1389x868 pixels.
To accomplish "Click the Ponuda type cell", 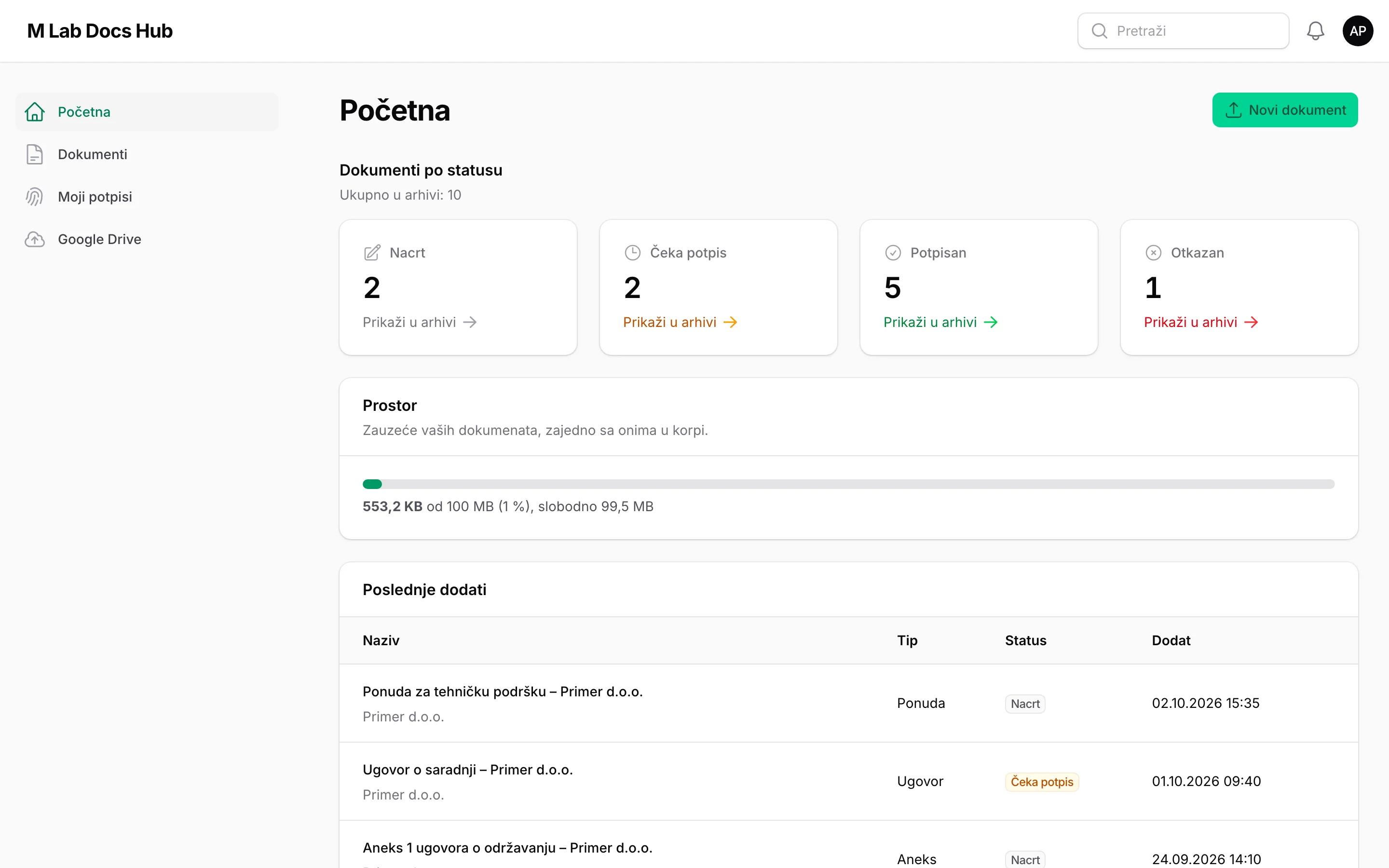I will (921, 703).
